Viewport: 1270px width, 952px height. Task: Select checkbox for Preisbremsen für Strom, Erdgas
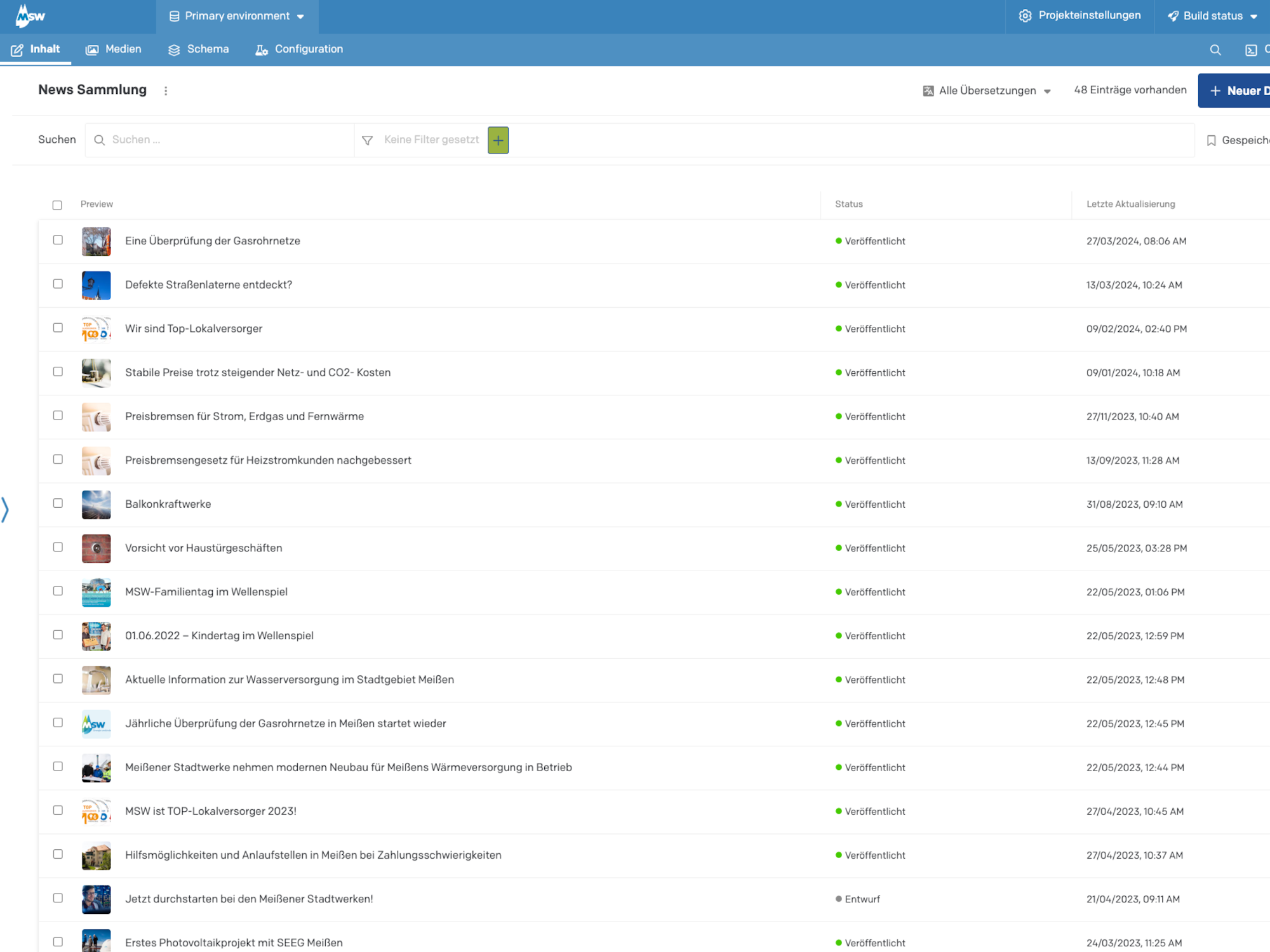pos(58,415)
